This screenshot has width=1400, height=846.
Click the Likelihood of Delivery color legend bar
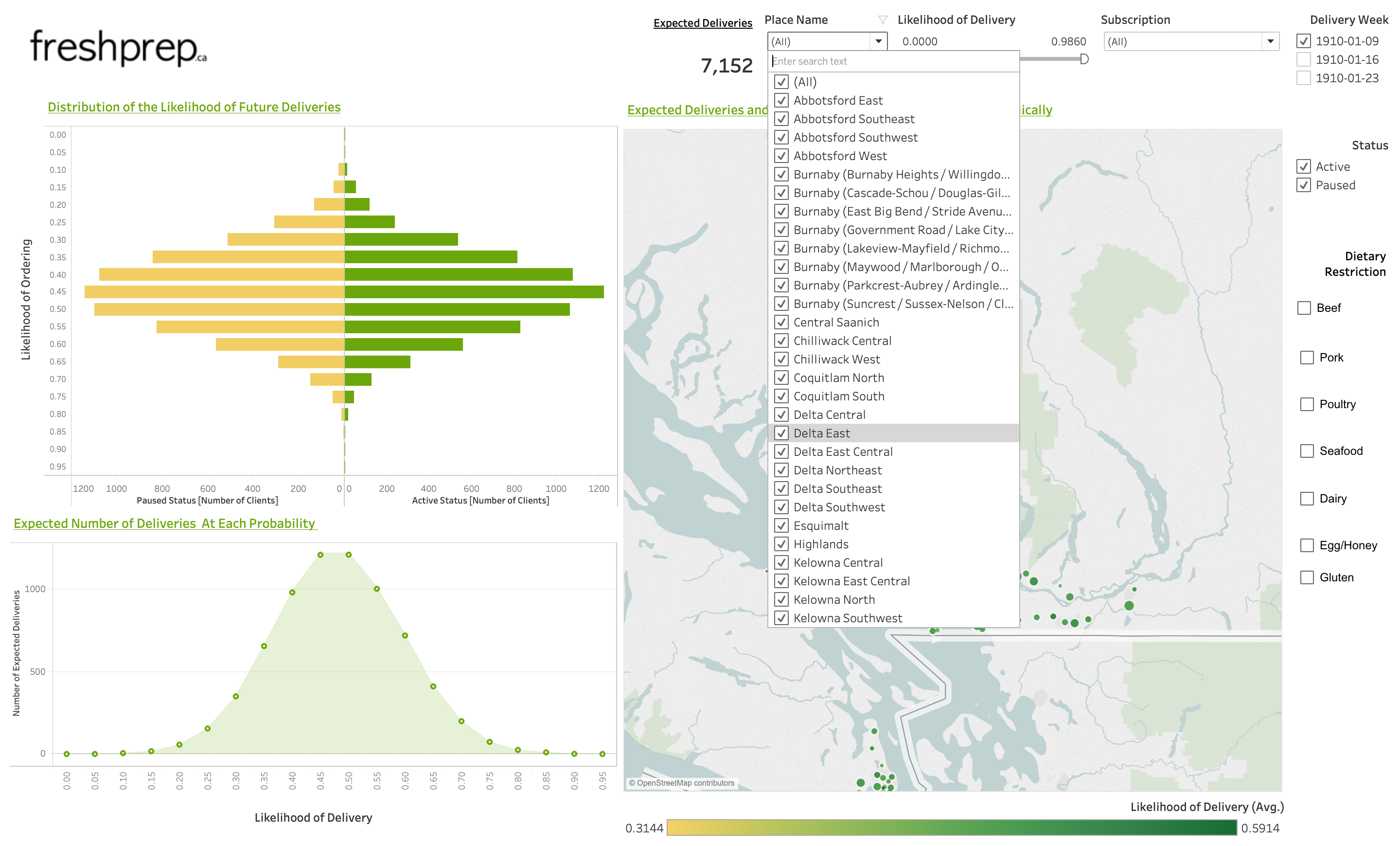coord(952,828)
